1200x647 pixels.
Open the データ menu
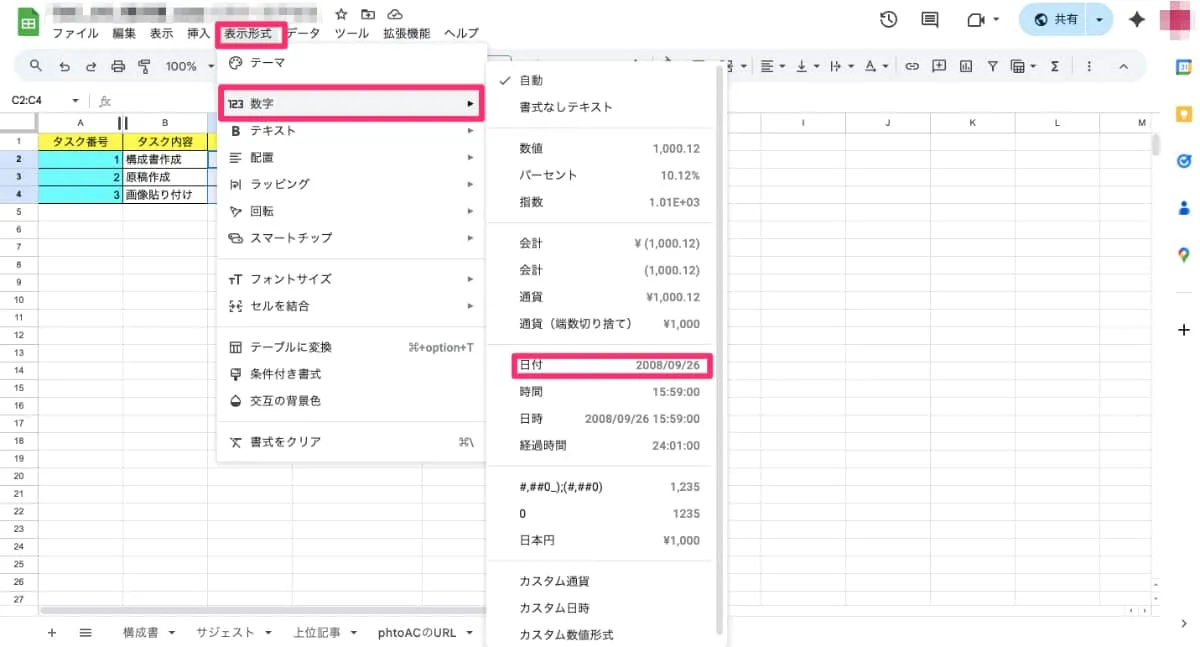pos(303,33)
